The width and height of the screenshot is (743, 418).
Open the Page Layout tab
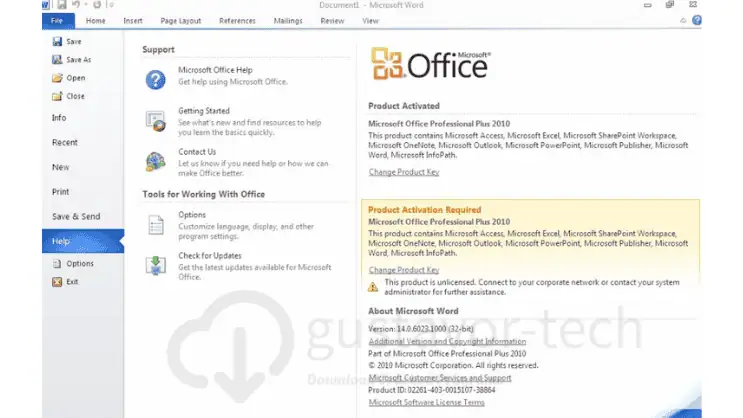(181, 21)
